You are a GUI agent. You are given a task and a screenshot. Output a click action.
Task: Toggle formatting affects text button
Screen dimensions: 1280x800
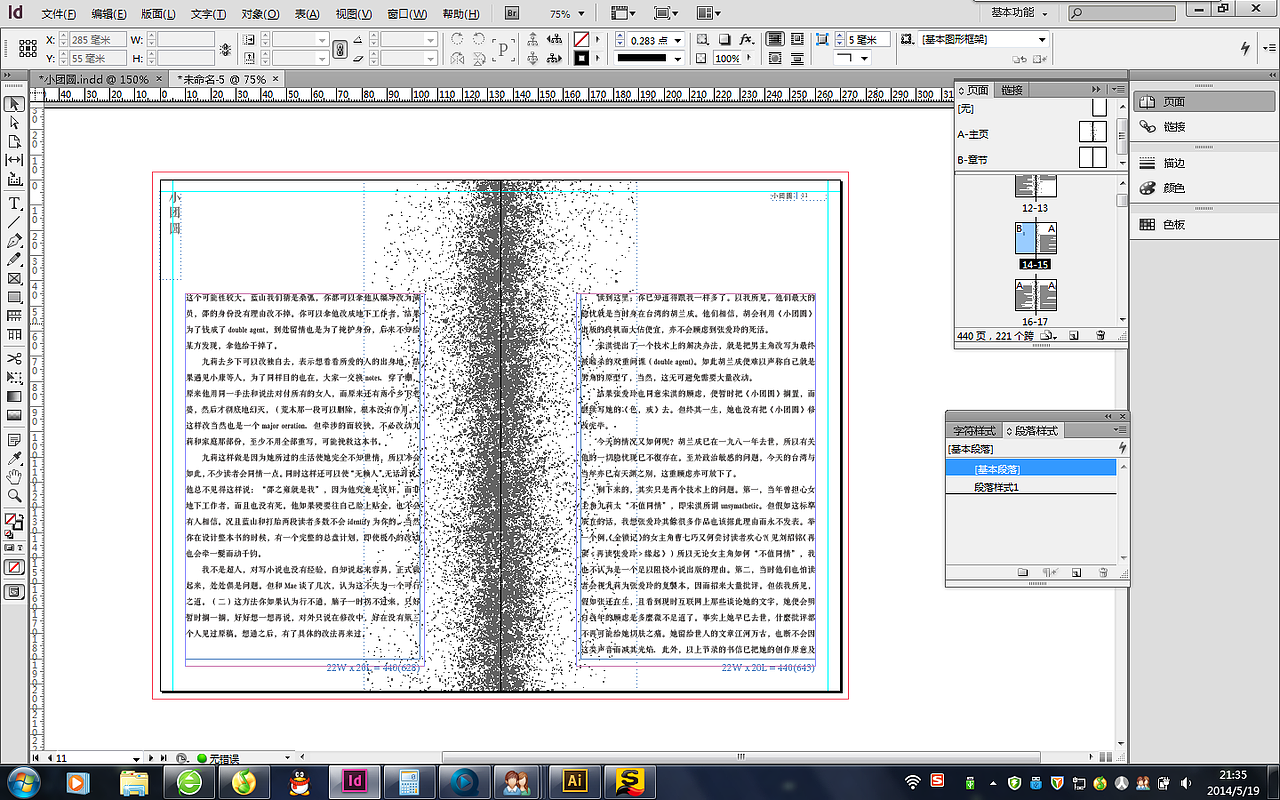[x=21, y=547]
